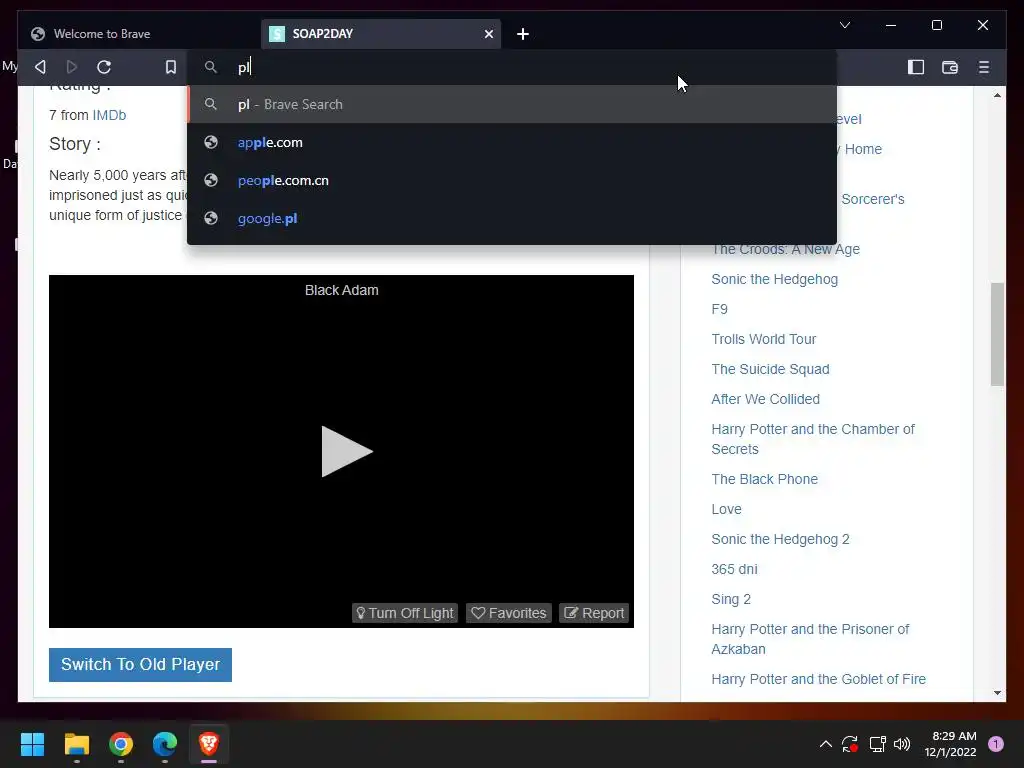Toggle the Turn Off Light button
Image resolution: width=1024 pixels, height=768 pixels.
click(x=405, y=613)
